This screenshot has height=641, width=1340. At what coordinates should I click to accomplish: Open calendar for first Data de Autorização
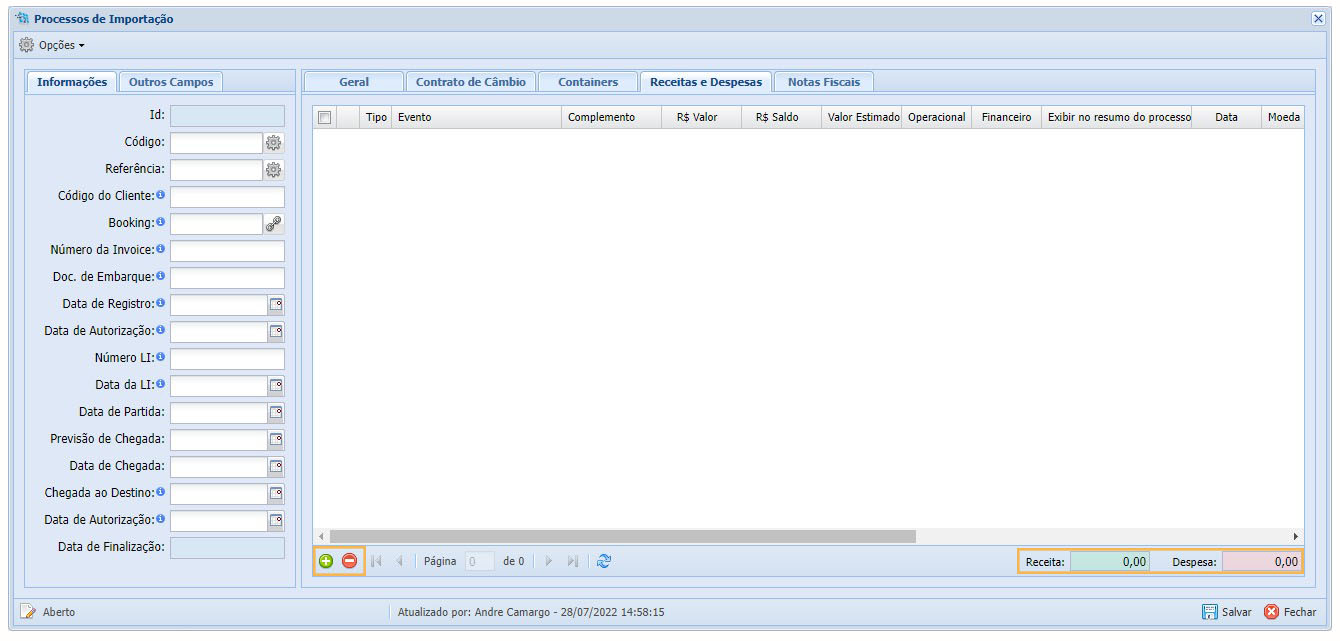tap(276, 332)
